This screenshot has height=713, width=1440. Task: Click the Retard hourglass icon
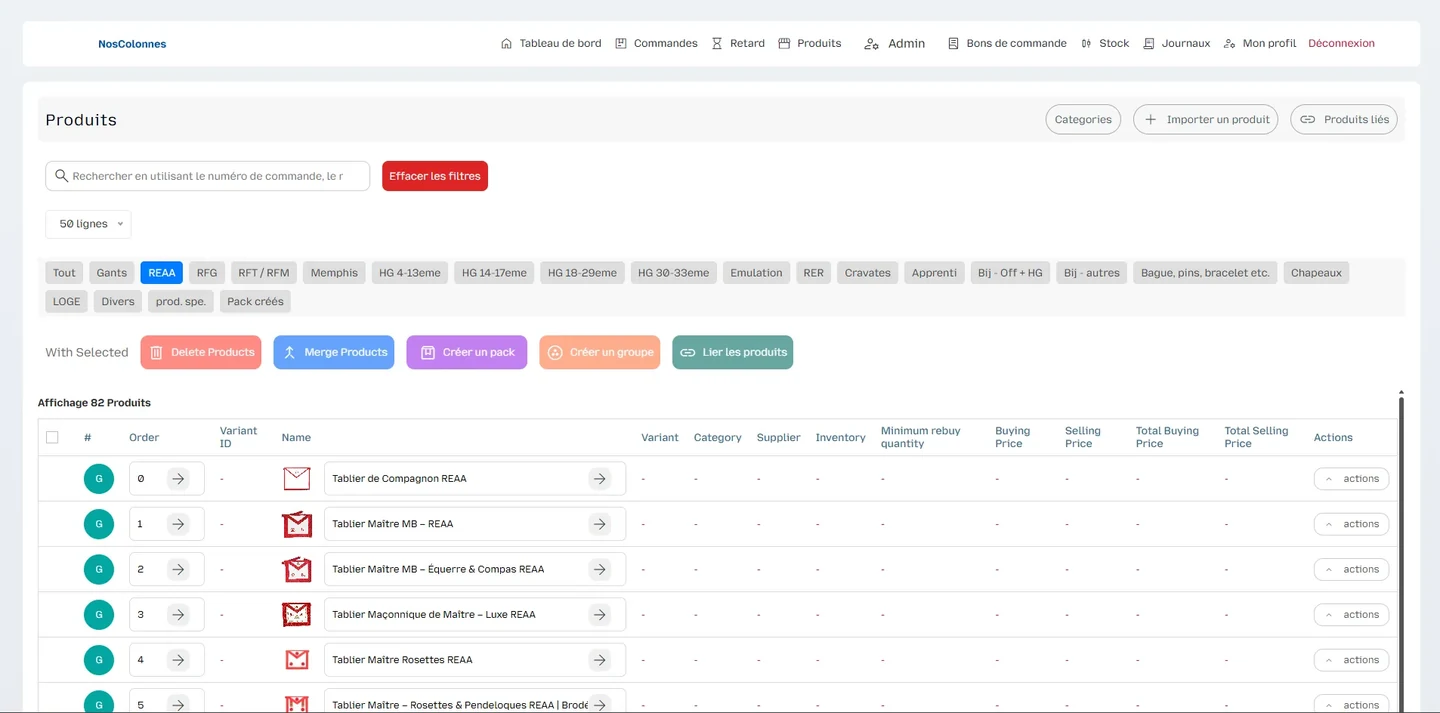(x=717, y=44)
